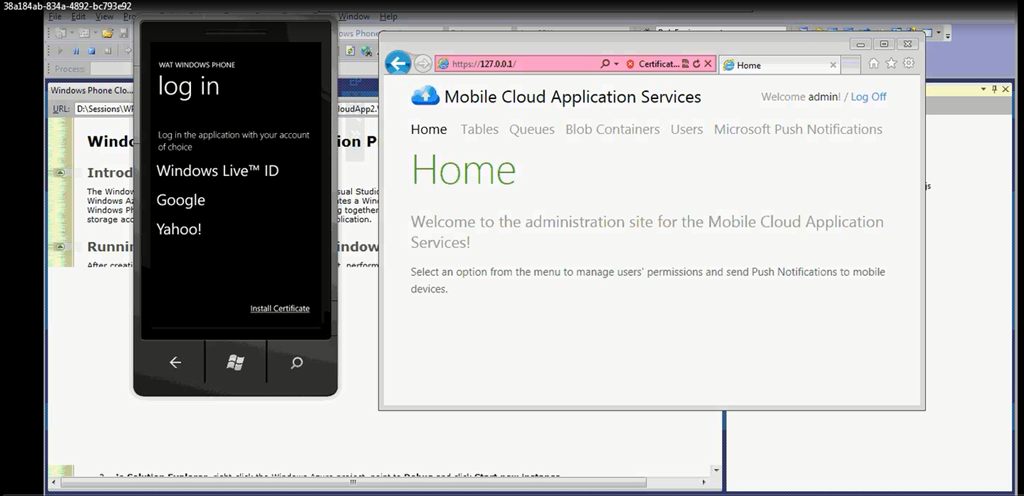Close the Home browser tab

pyautogui.click(x=833, y=65)
